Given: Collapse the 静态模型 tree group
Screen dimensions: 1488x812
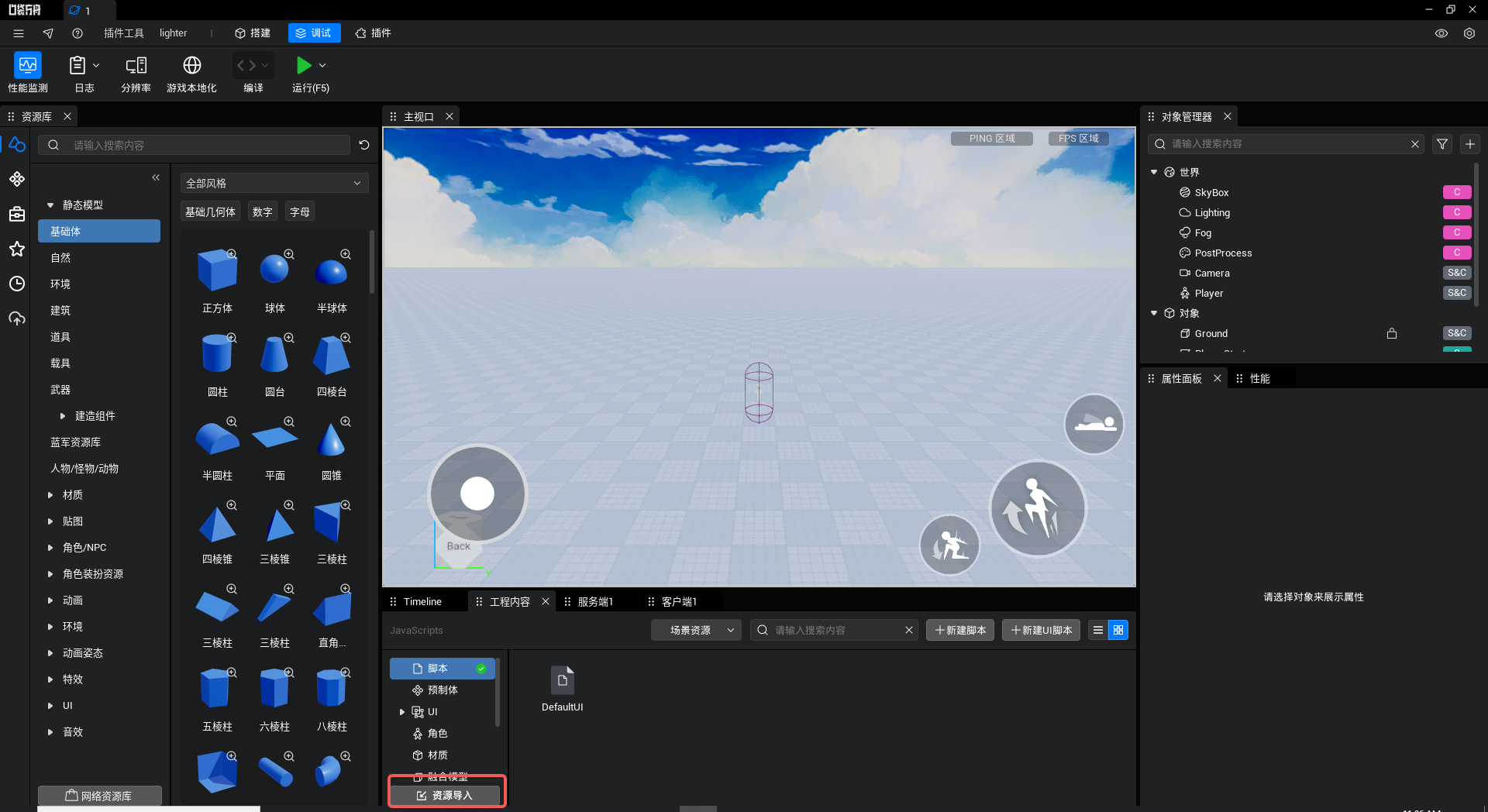Looking at the screenshot, I should click(50, 205).
